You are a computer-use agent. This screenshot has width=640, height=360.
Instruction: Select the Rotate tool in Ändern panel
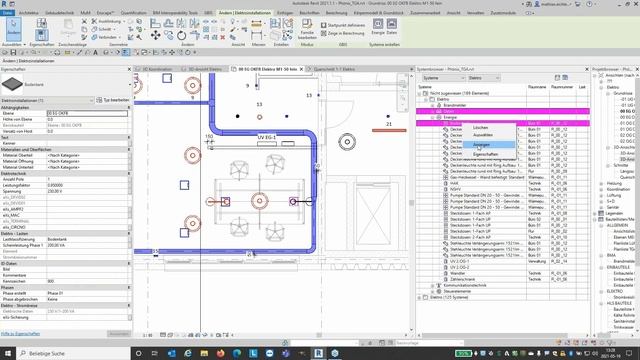pyautogui.click(x=182, y=36)
